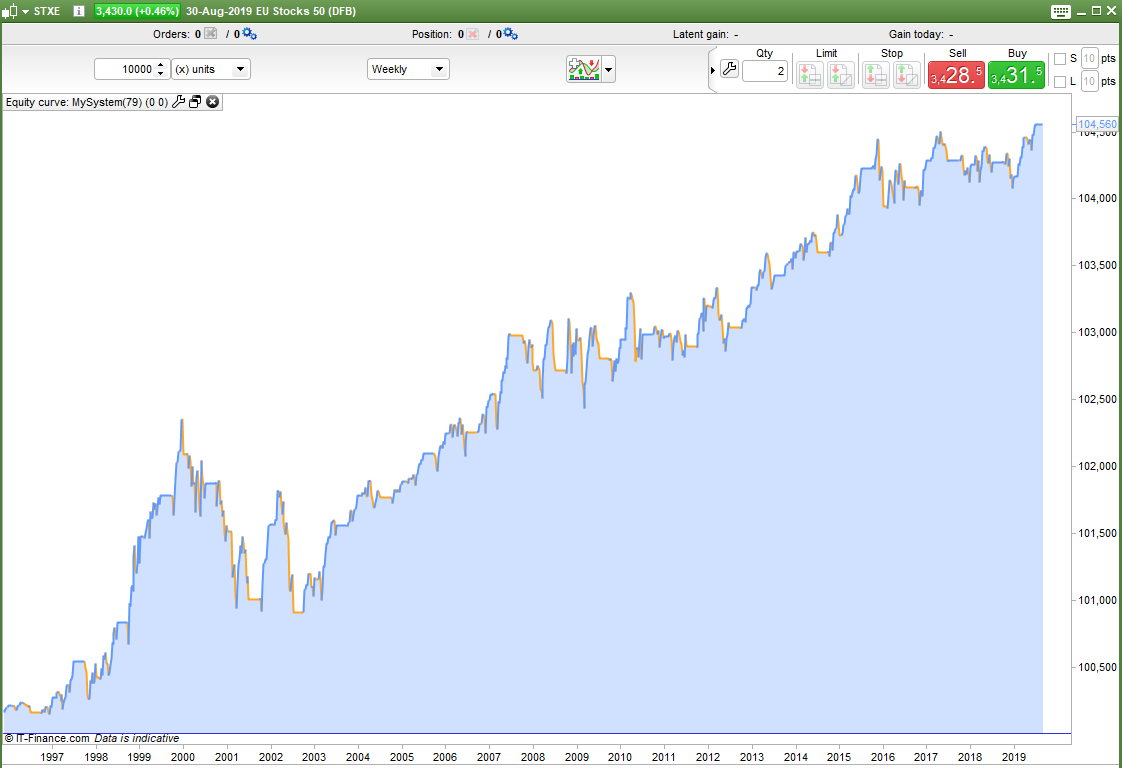Open the automatic position gear icon

[x=510, y=34]
